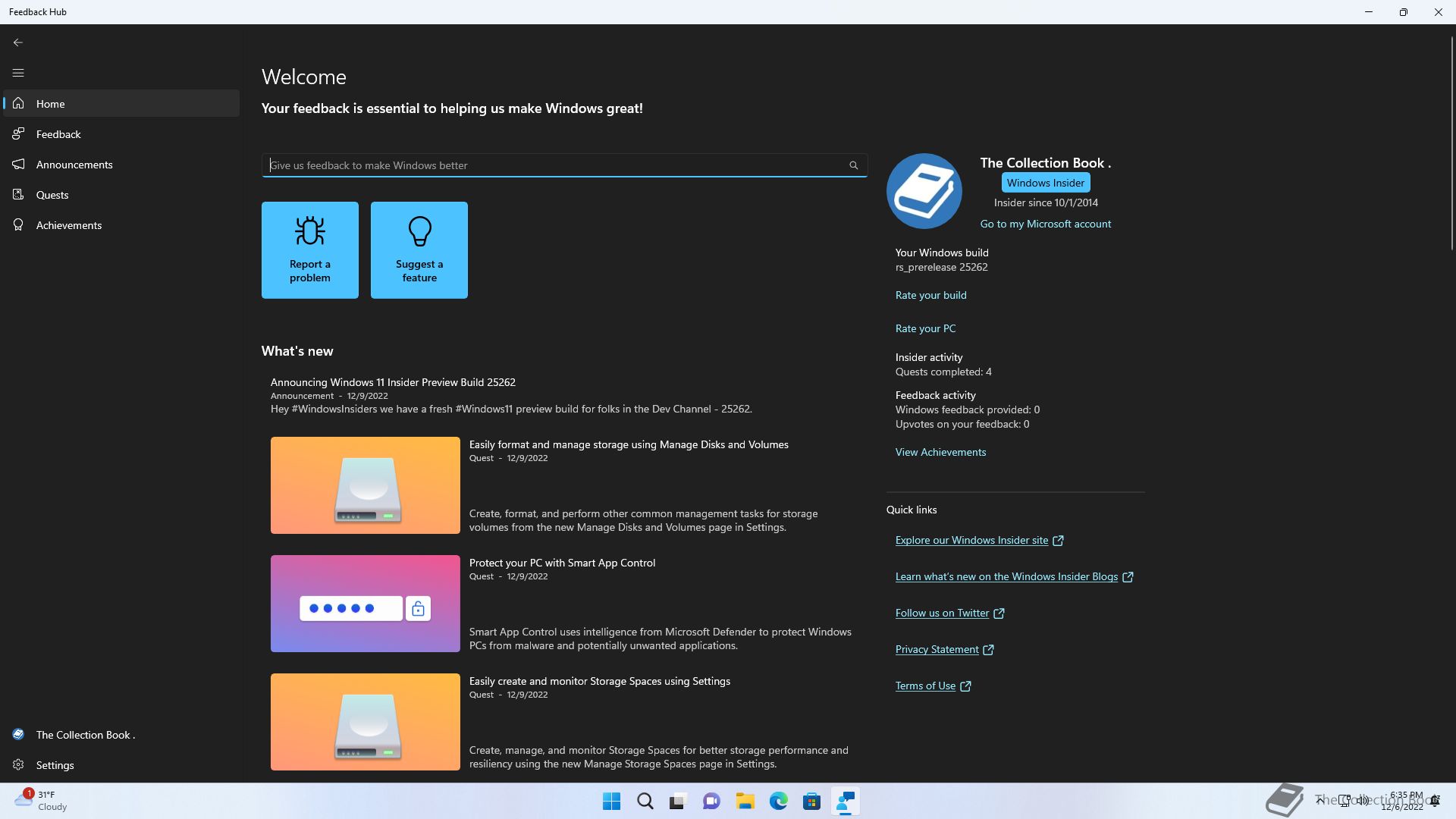Open Windows Insider Blogs link
The height and width of the screenshot is (819, 1456).
(x=1006, y=576)
